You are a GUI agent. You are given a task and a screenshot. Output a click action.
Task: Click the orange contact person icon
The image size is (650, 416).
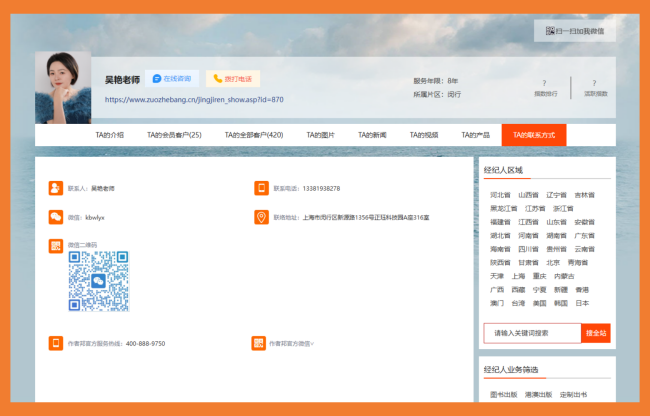(55, 188)
